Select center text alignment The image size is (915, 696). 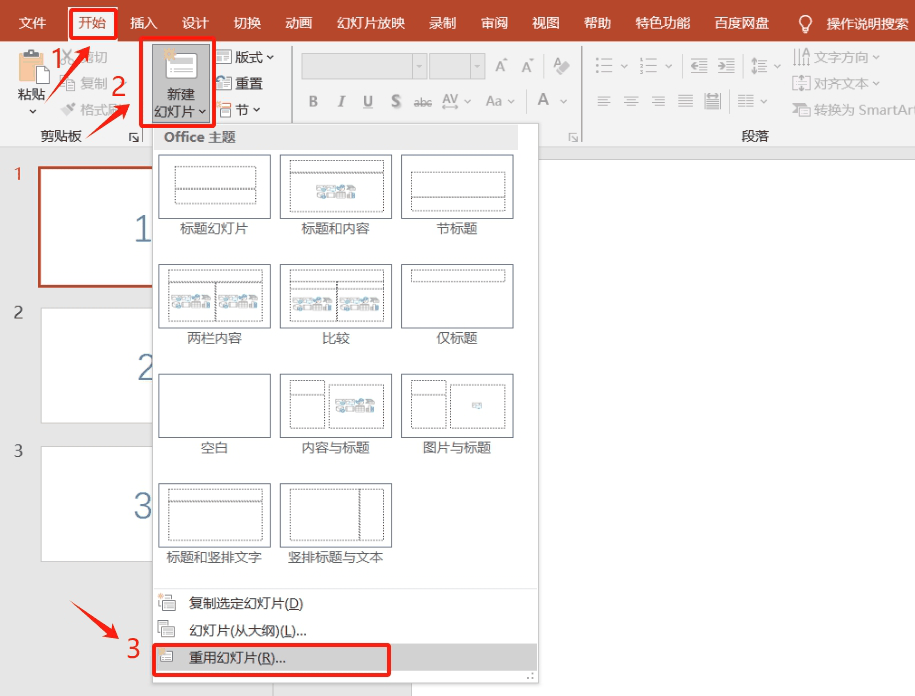pos(630,100)
